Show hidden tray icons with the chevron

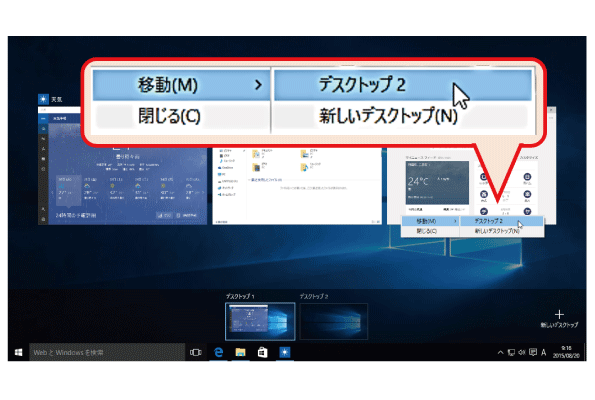[x=500, y=353]
